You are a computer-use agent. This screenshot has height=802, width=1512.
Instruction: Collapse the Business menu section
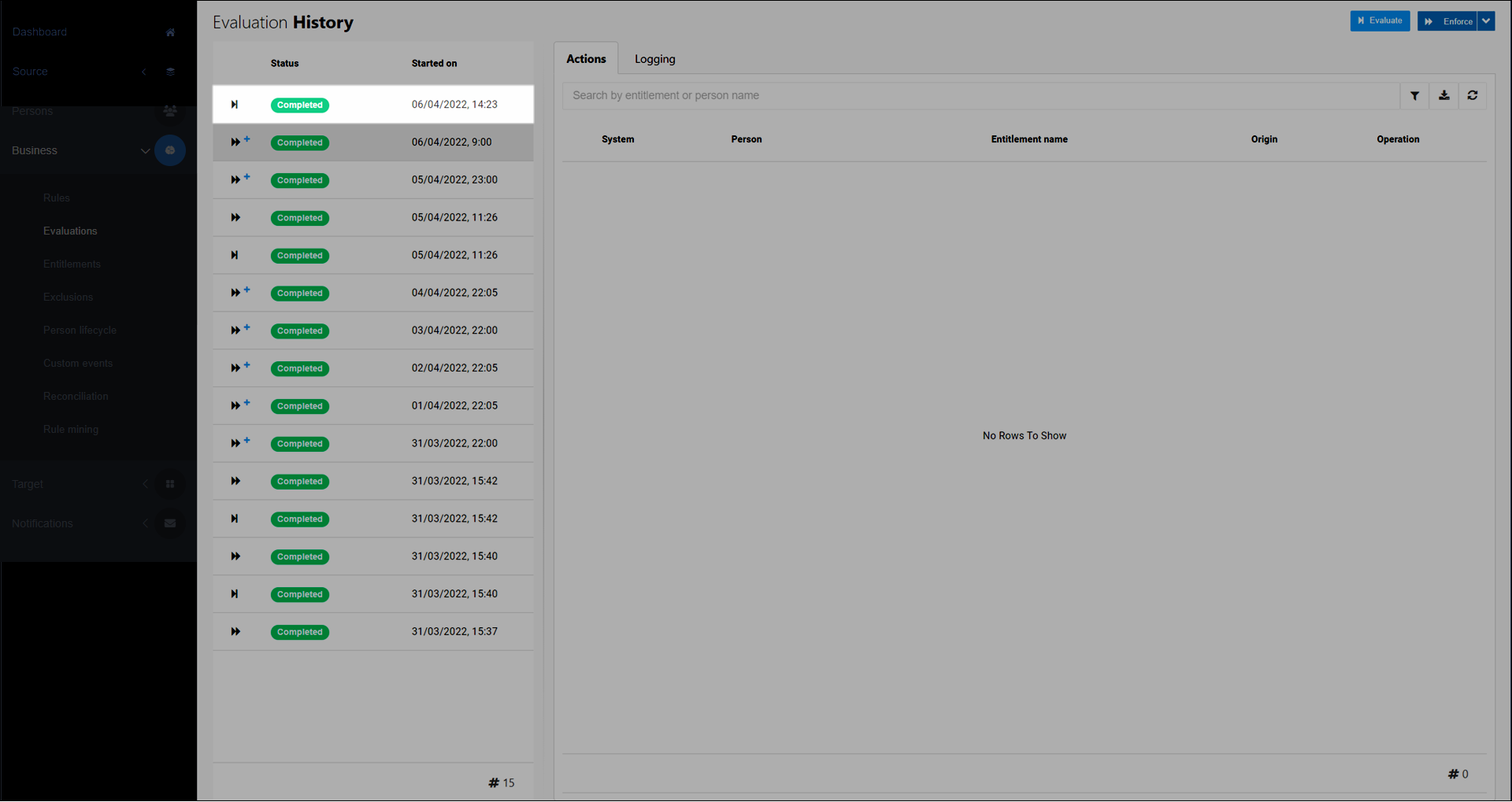145,151
